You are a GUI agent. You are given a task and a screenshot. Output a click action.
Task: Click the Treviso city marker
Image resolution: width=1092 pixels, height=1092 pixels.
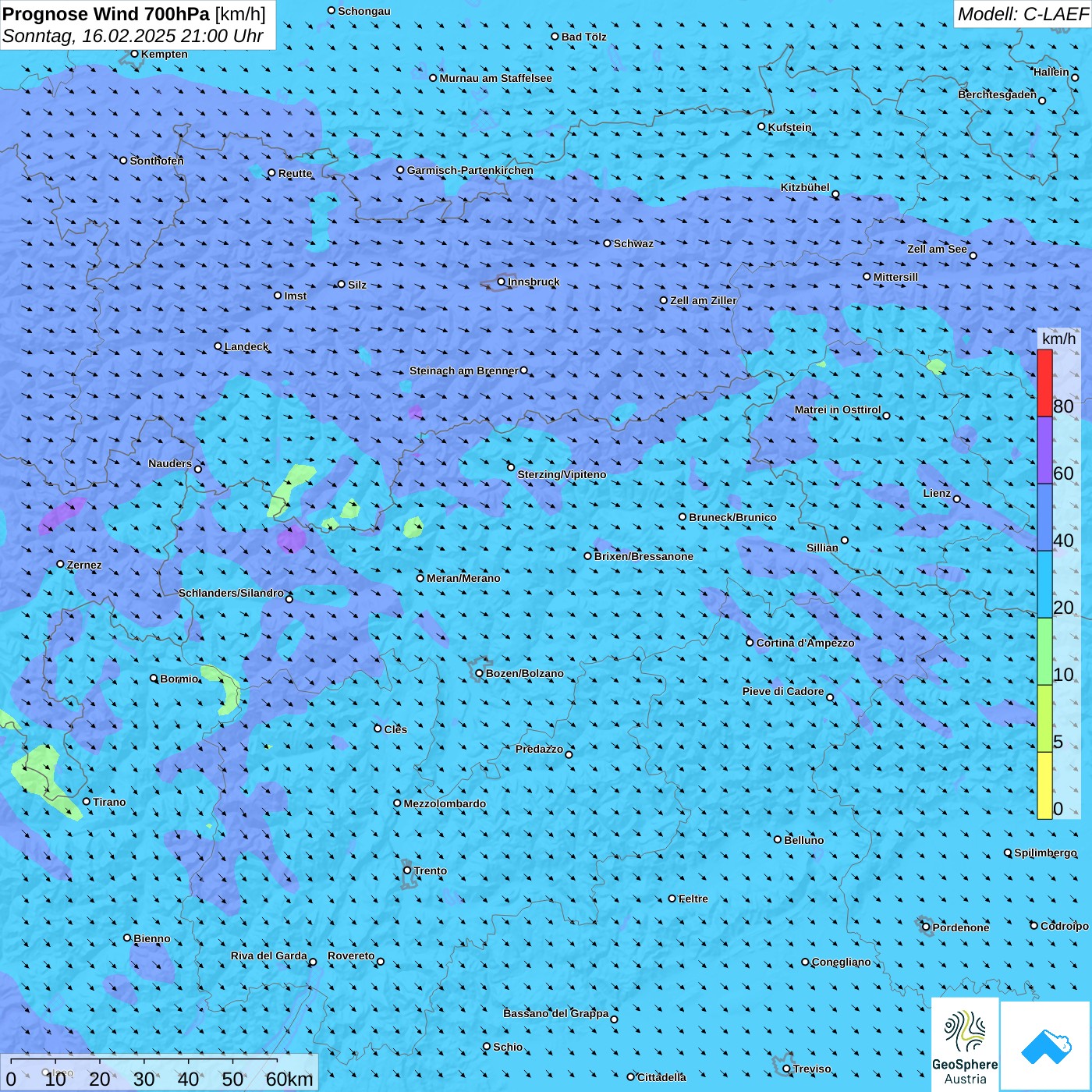[x=786, y=1069]
